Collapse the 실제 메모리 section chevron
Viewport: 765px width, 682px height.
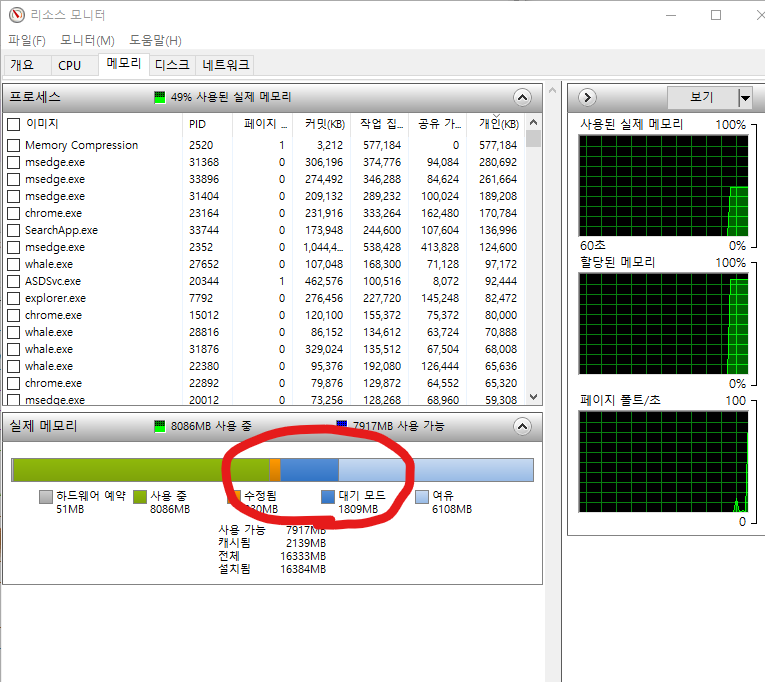click(521, 427)
